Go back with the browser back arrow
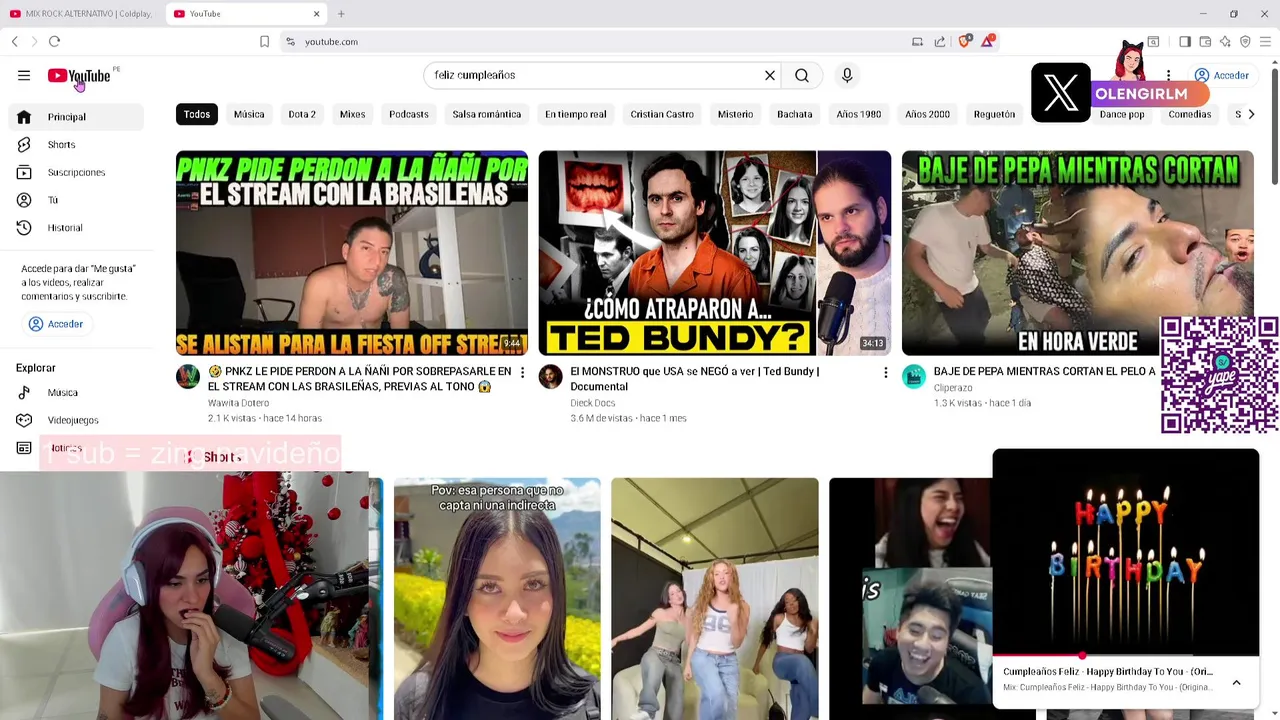This screenshot has width=1280, height=720. pos(15,41)
